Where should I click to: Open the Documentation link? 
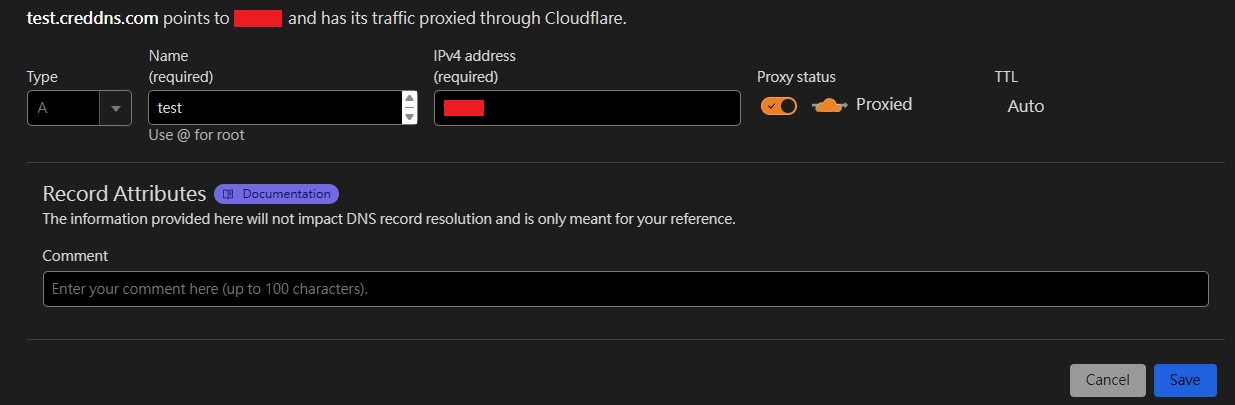(x=277, y=194)
